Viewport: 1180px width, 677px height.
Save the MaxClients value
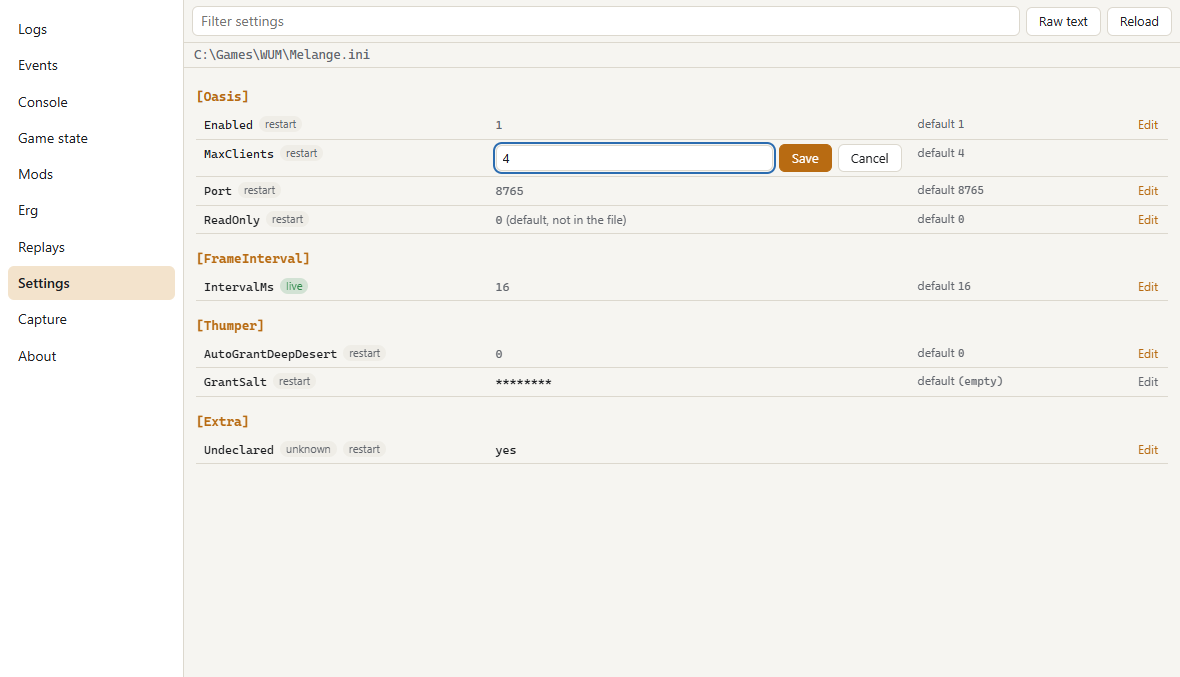[804, 158]
